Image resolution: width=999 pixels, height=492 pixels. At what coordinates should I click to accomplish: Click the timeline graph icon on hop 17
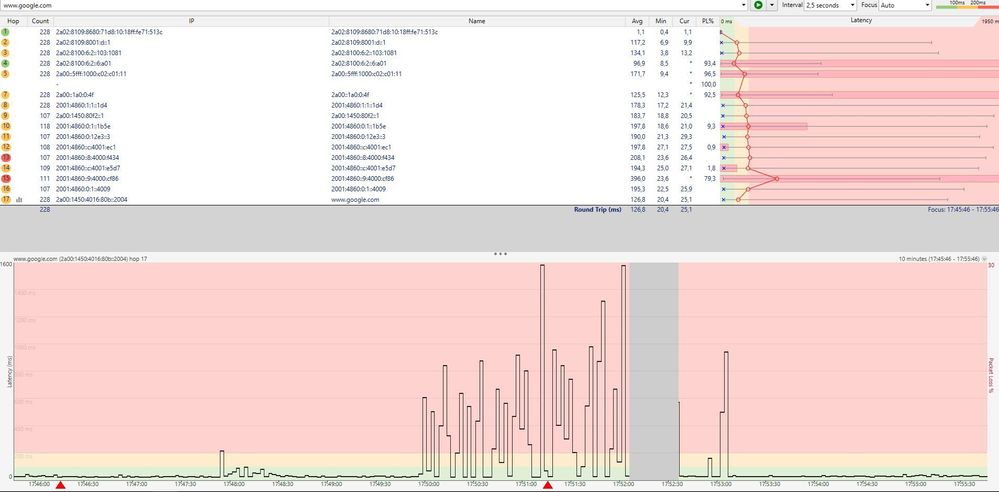(x=18, y=199)
